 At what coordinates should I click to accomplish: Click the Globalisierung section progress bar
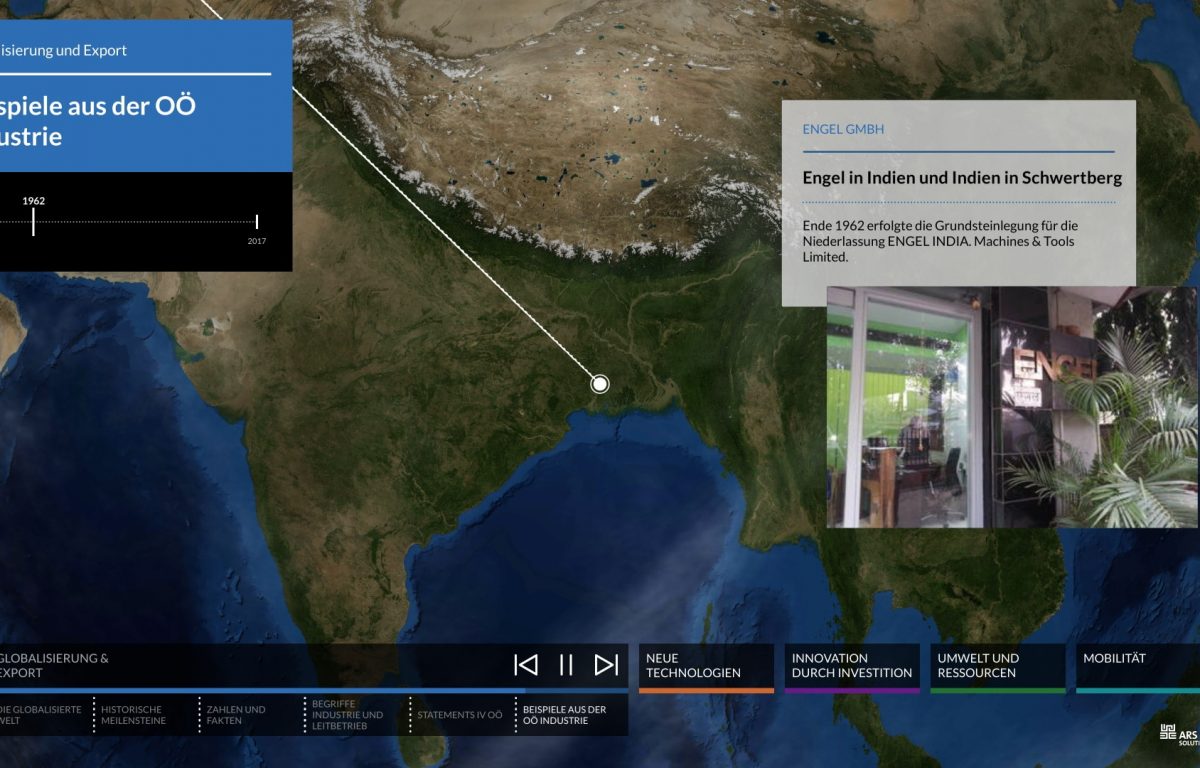click(x=314, y=690)
